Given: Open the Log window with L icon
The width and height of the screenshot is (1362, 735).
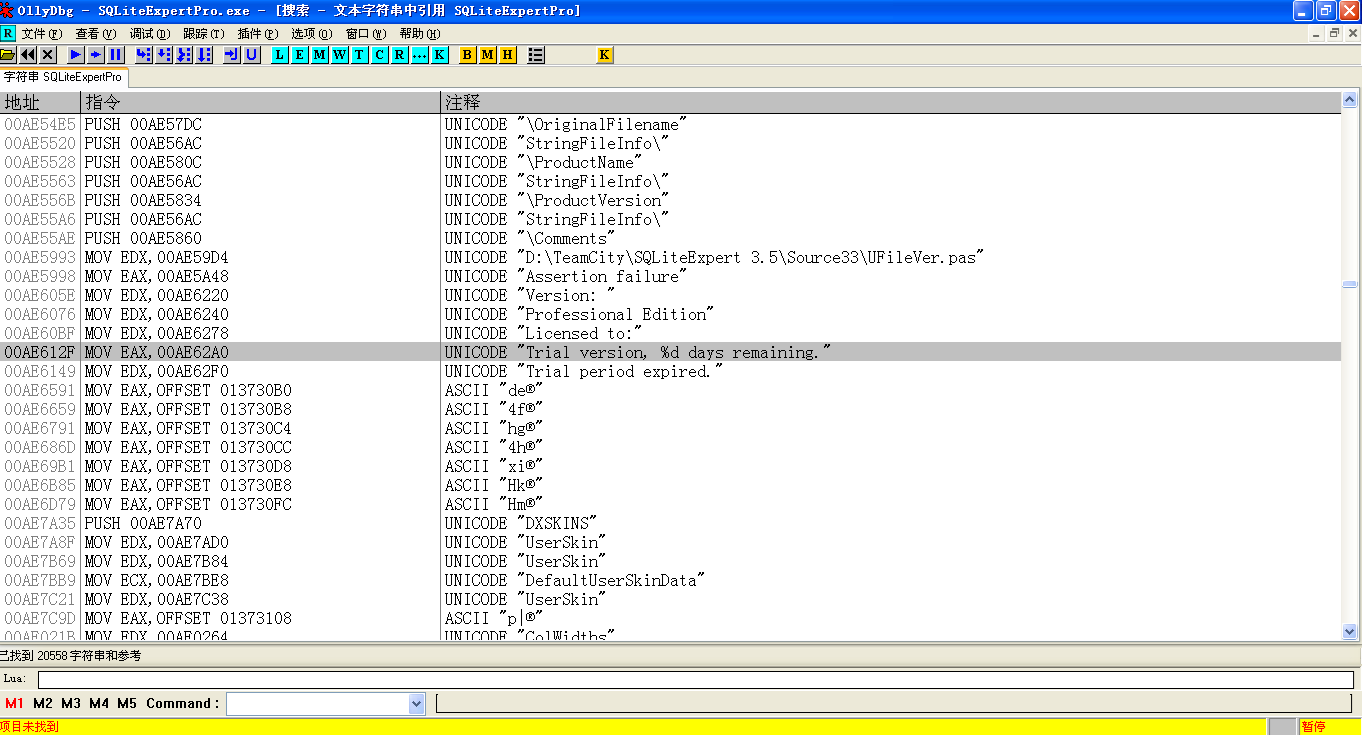Looking at the screenshot, I should pyautogui.click(x=280, y=55).
